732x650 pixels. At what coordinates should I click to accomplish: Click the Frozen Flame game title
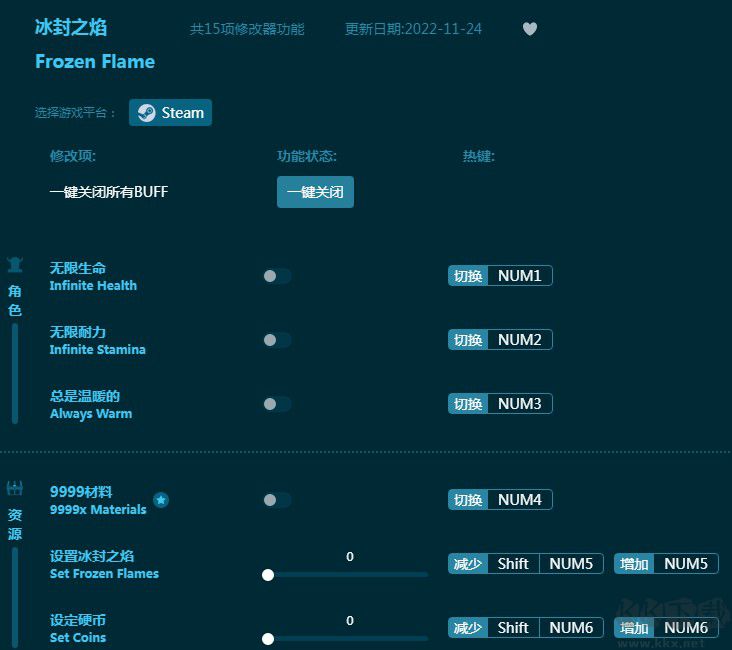[95, 62]
